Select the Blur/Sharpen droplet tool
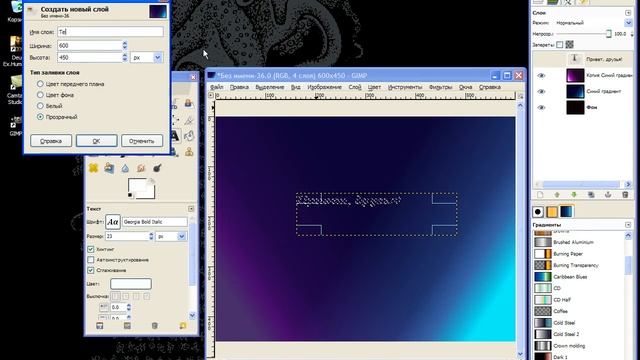This screenshot has width=640, height=360. 125,168
